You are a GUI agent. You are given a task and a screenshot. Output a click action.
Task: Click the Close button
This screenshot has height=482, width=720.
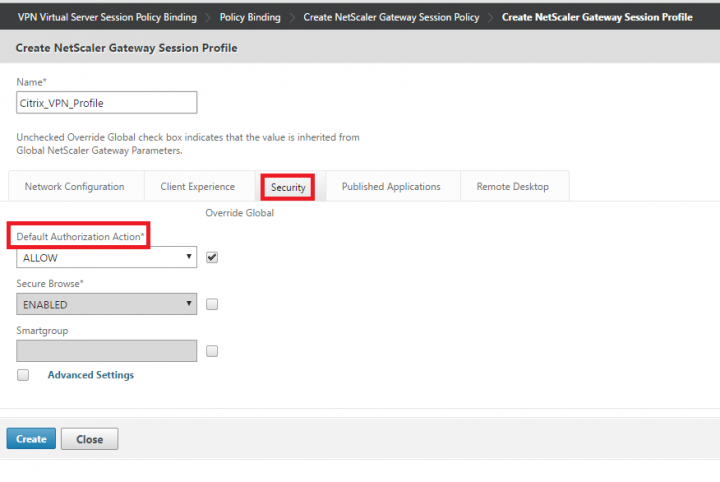[x=89, y=439]
